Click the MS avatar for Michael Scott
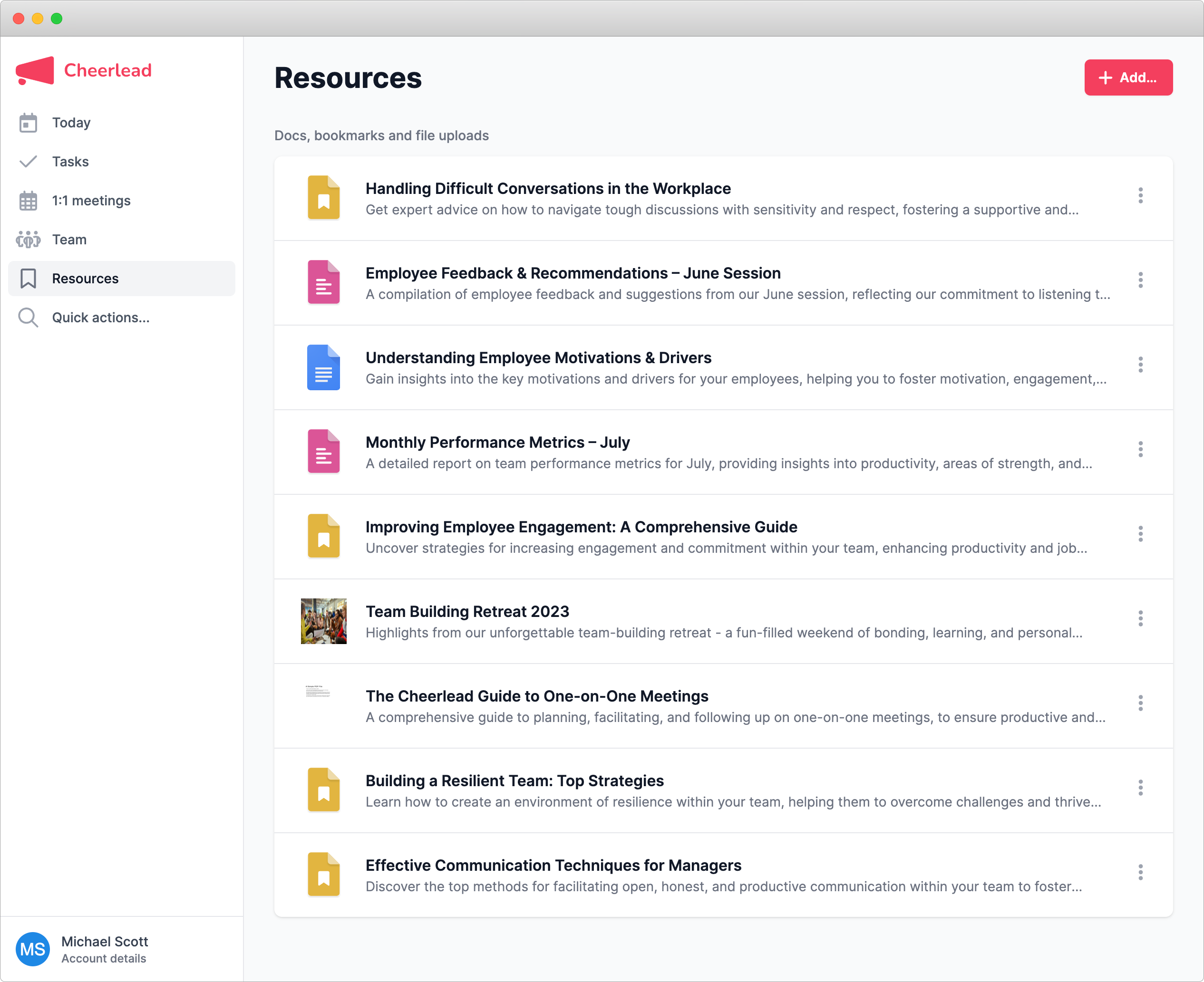 [x=33, y=949]
